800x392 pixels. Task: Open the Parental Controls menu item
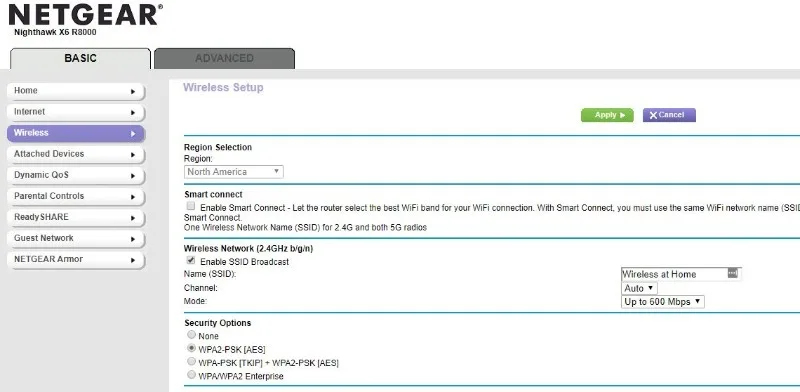[x=76, y=196]
